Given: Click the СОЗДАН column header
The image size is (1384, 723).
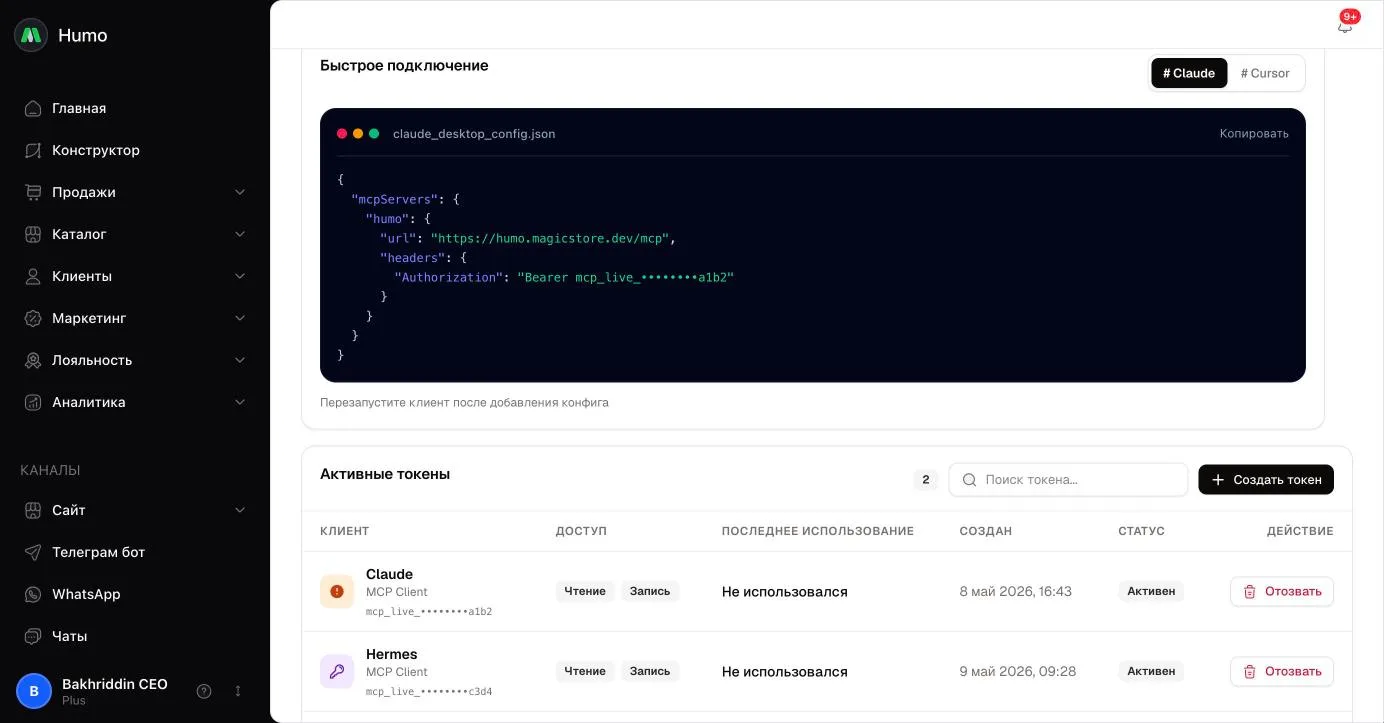Looking at the screenshot, I should [985, 531].
